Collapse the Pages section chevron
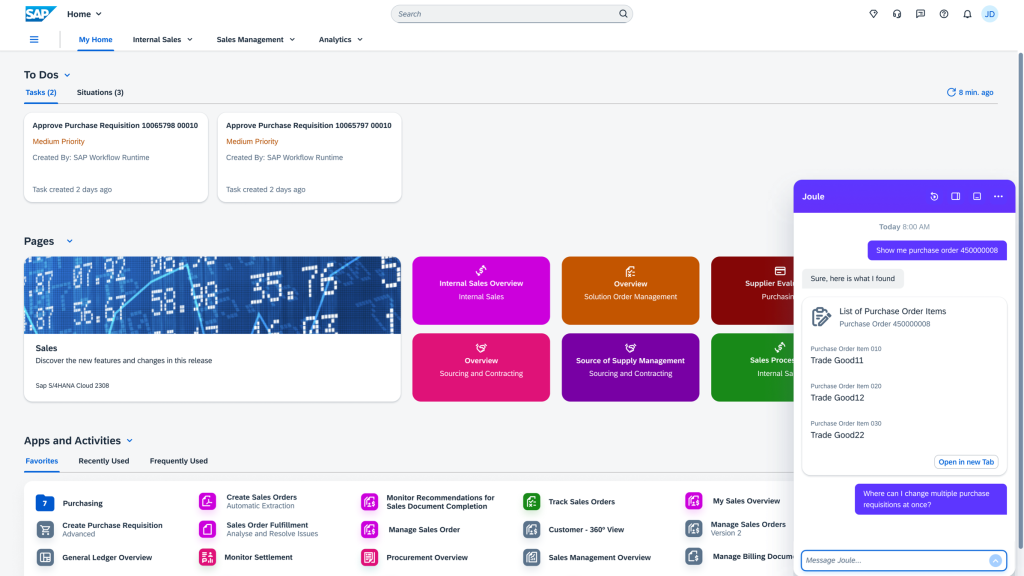 pyautogui.click(x=69, y=242)
